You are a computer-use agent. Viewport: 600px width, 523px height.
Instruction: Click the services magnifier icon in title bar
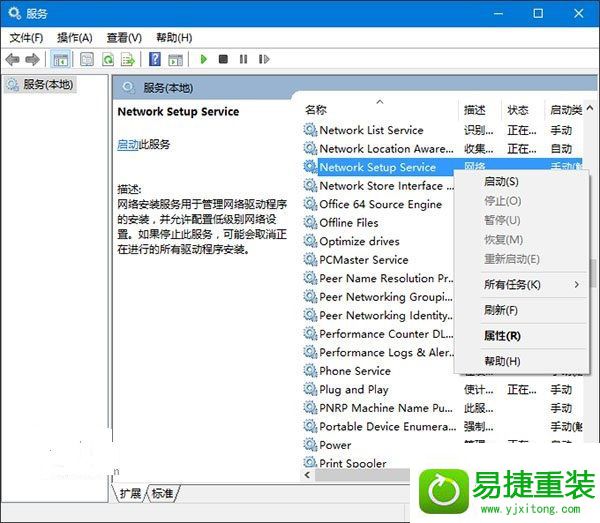coord(15,13)
